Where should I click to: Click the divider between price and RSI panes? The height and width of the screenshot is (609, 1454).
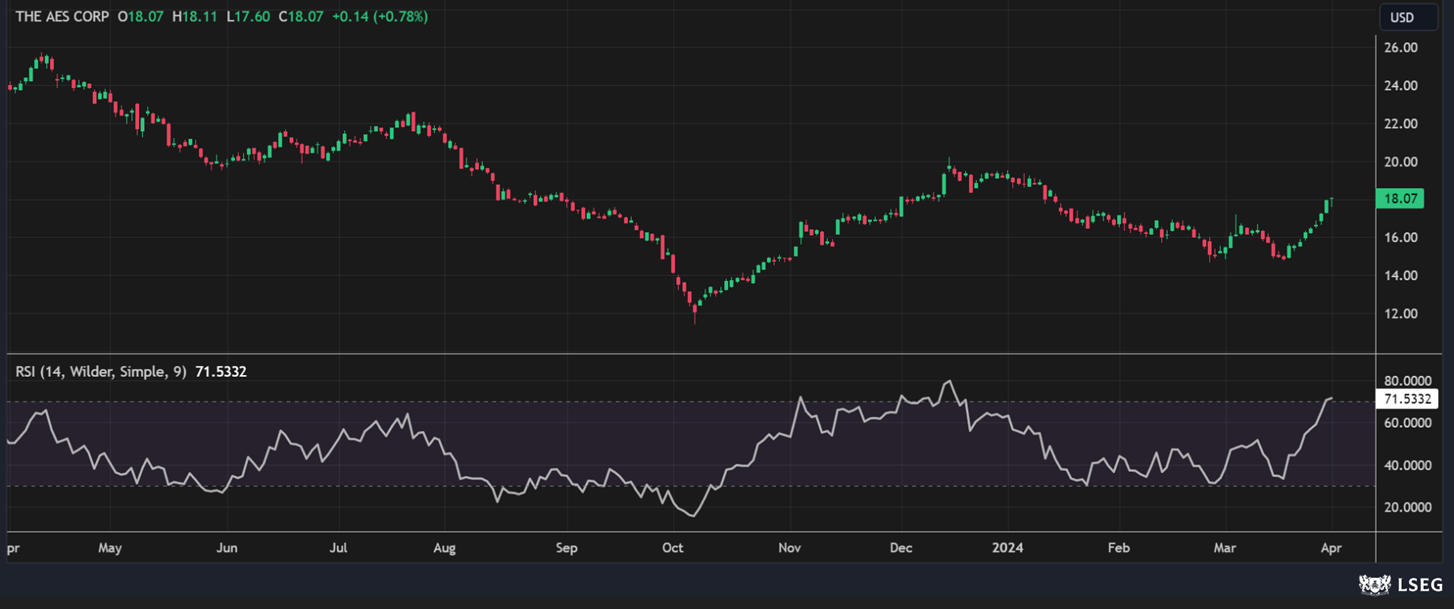(688, 354)
